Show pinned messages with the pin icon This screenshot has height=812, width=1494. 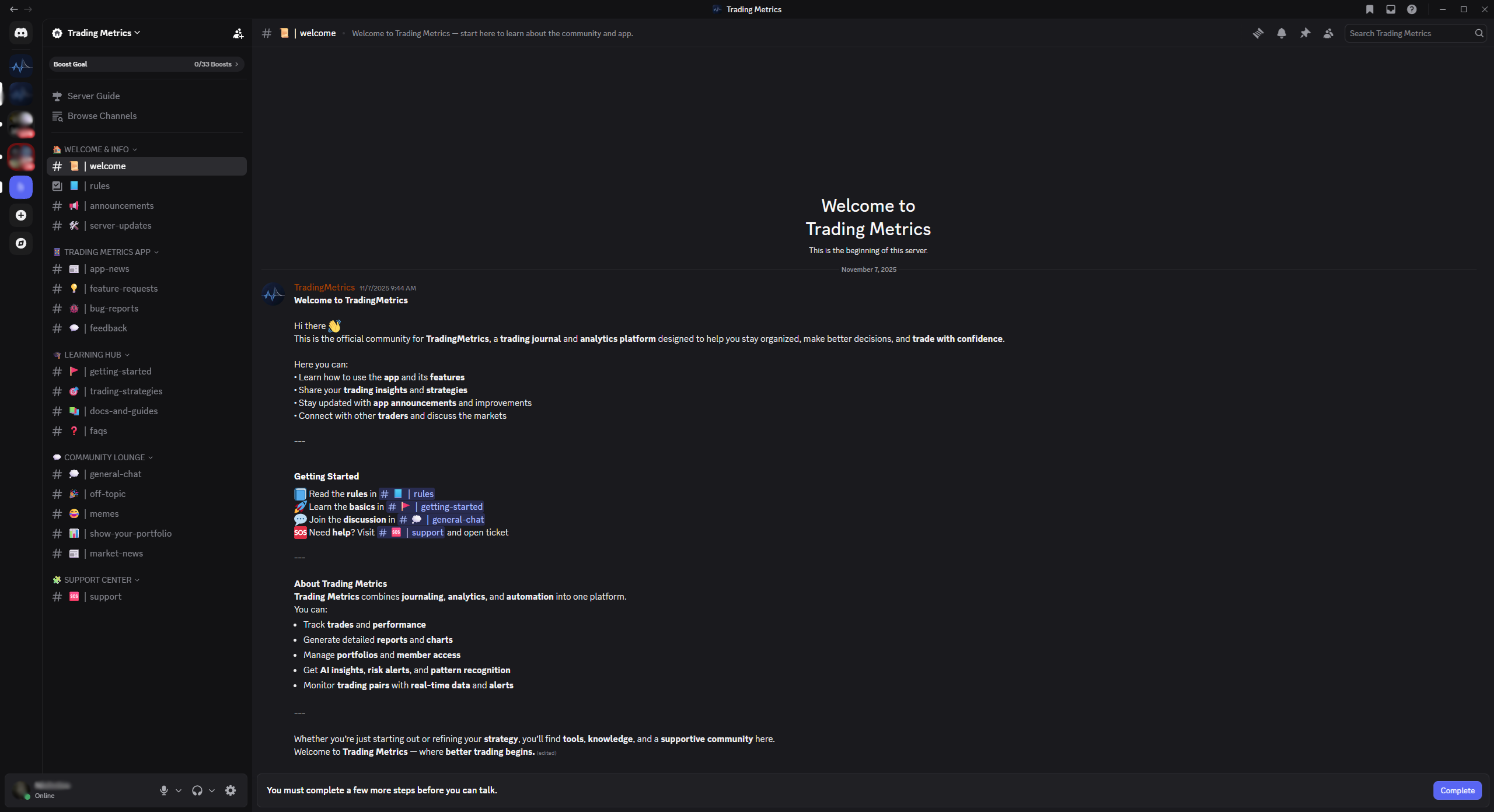point(1305,33)
